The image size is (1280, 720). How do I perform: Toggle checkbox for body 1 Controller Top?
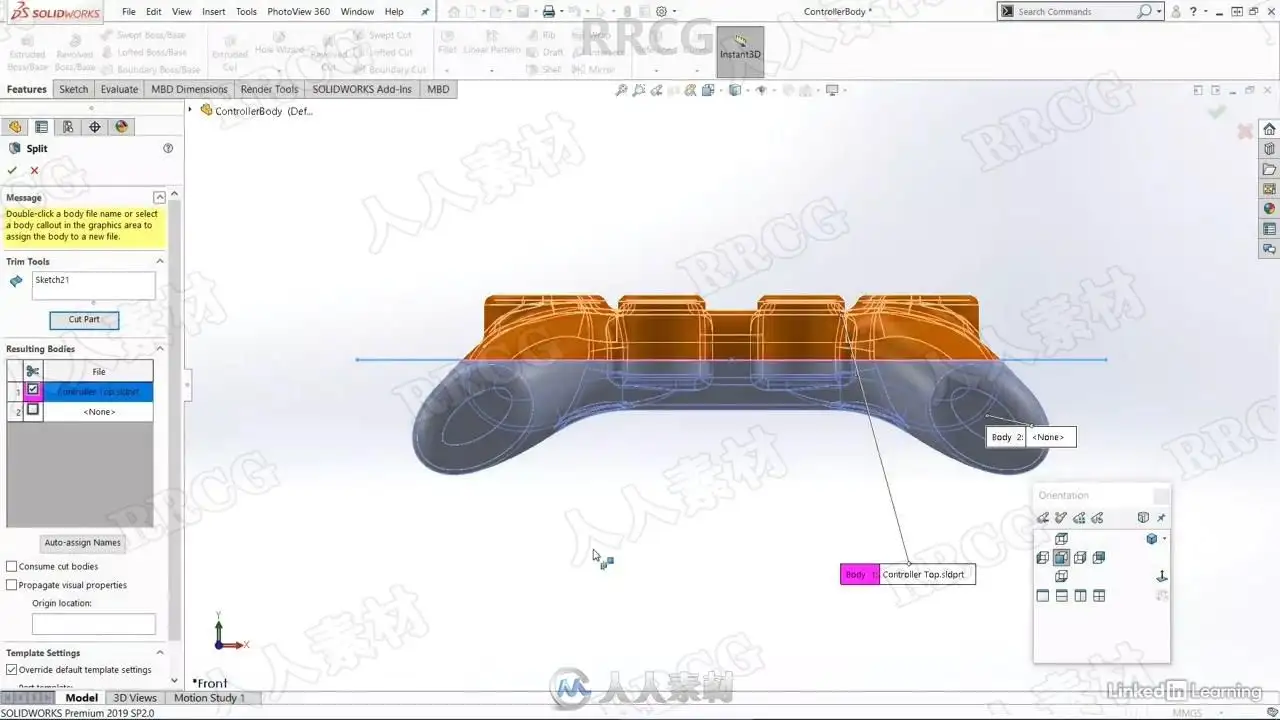point(33,390)
